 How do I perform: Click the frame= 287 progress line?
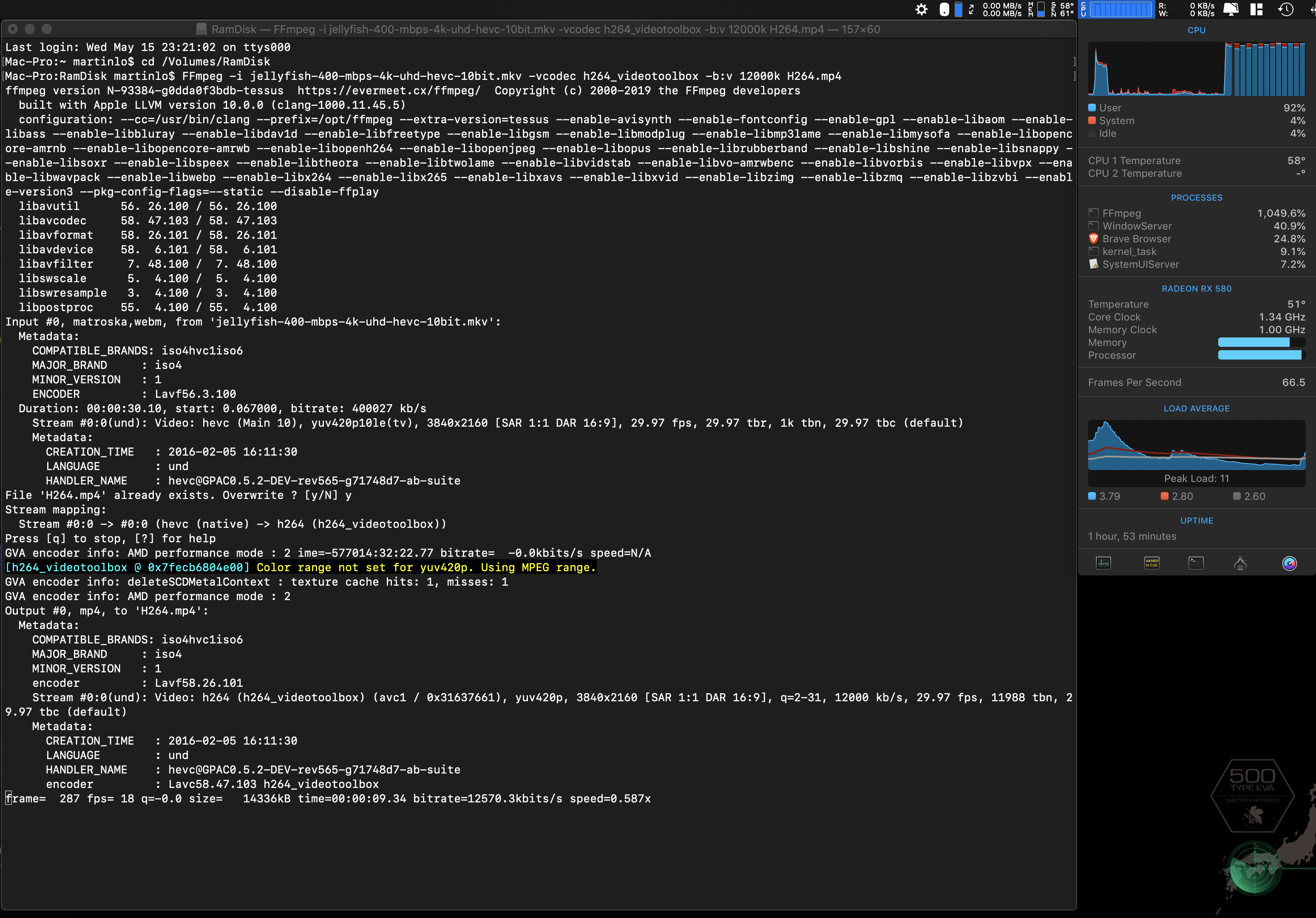pyautogui.click(x=328, y=798)
